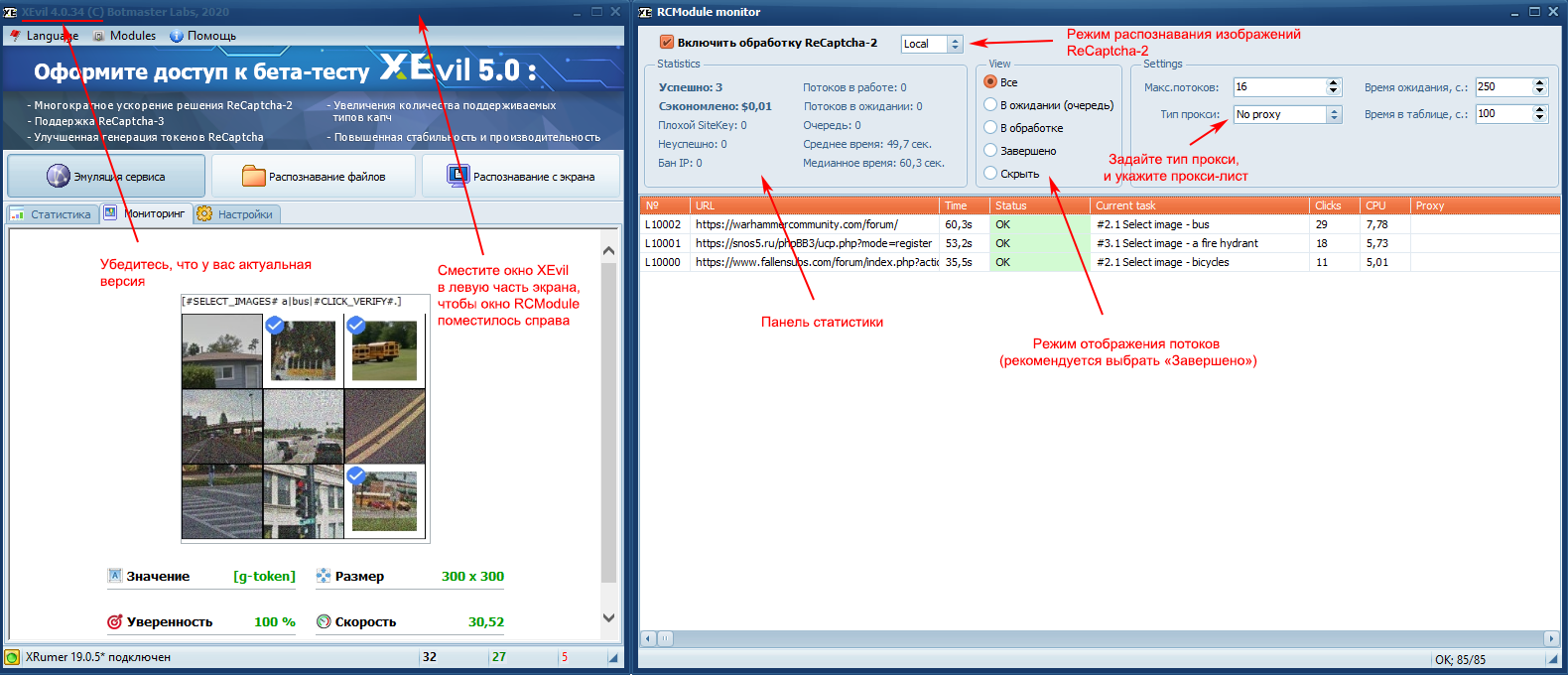Click the scroll-down arrow in XEvil monitoring panel
Screen dimensions: 1568x675
coord(609,617)
